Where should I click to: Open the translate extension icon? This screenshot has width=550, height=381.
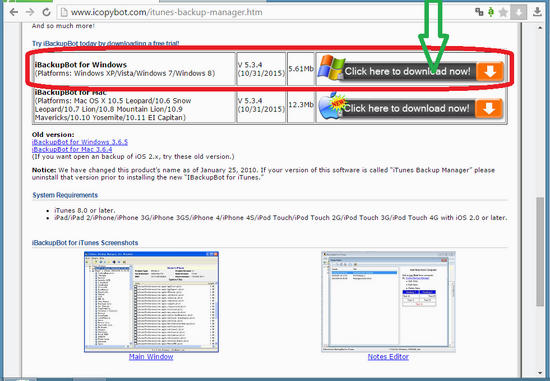click(479, 12)
